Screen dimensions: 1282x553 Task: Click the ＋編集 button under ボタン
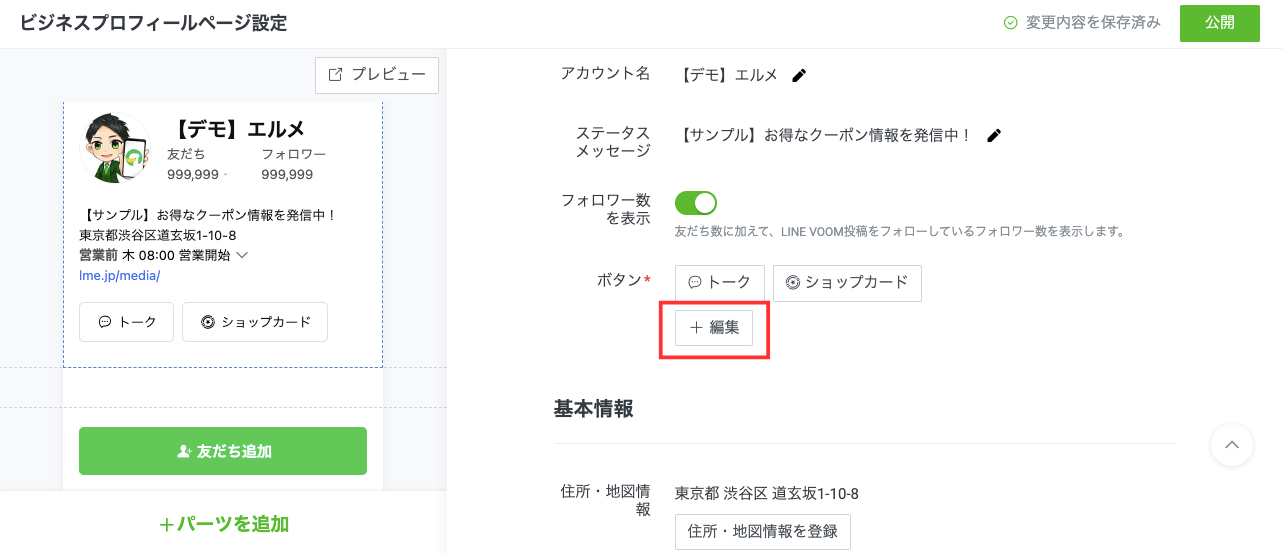(714, 327)
